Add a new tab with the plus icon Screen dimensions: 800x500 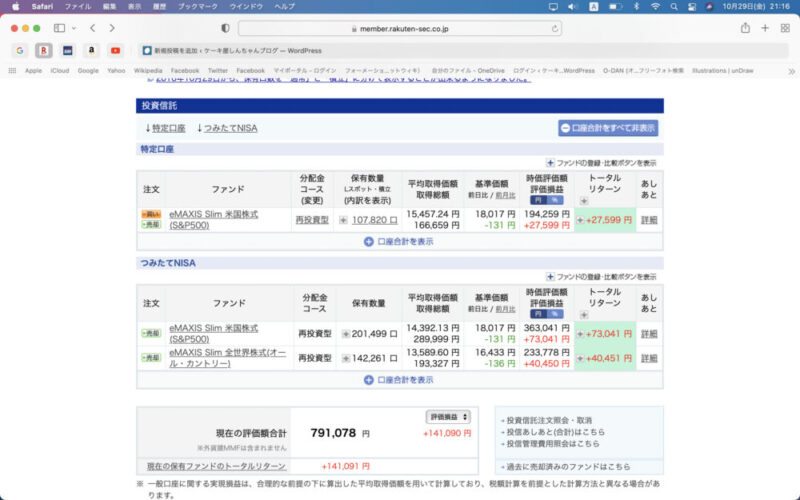tap(765, 28)
